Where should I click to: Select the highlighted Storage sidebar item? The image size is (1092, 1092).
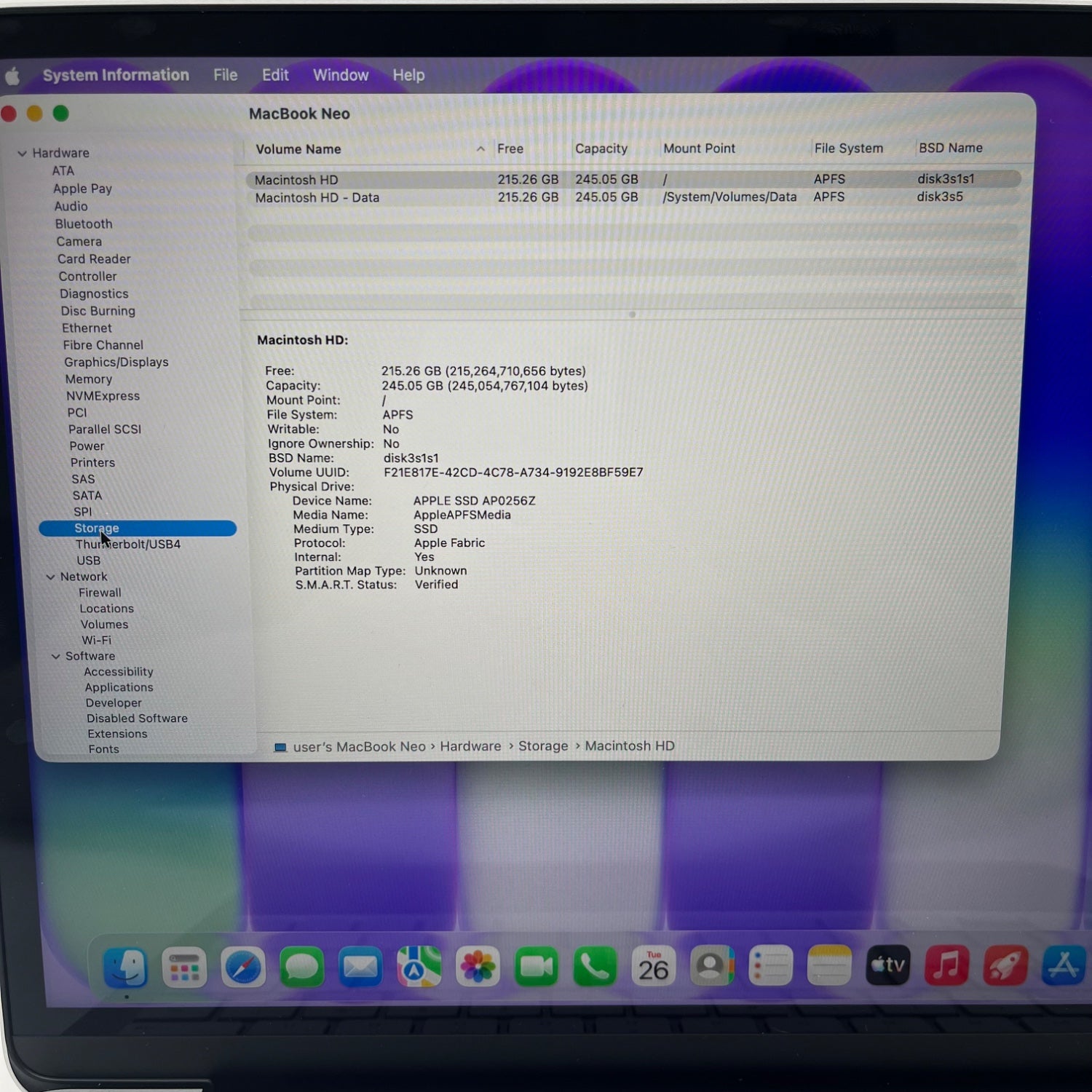pyautogui.click(x=138, y=529)
